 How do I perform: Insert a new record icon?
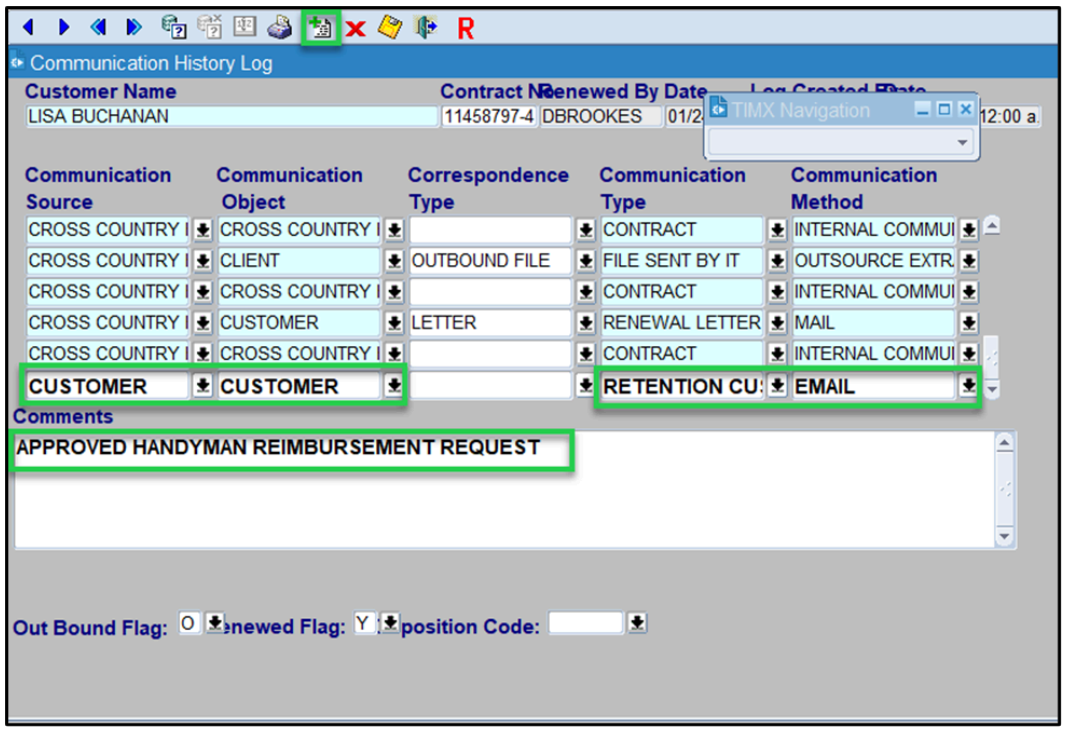tap(320, 28)
